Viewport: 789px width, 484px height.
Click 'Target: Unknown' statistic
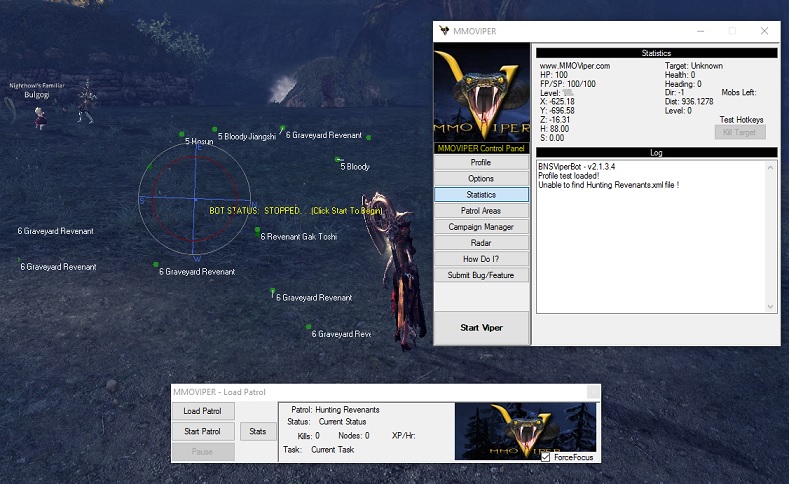pos(694,66)
